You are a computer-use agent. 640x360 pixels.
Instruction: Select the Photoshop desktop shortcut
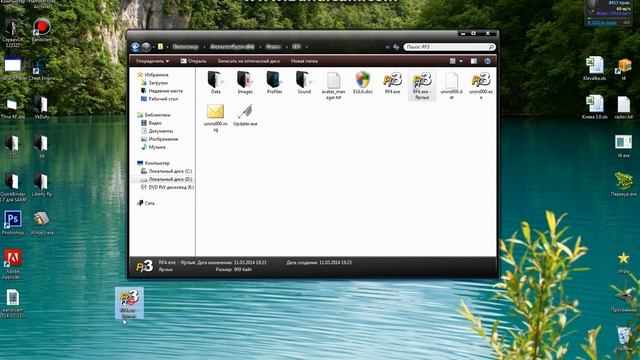tap(13, 223)
